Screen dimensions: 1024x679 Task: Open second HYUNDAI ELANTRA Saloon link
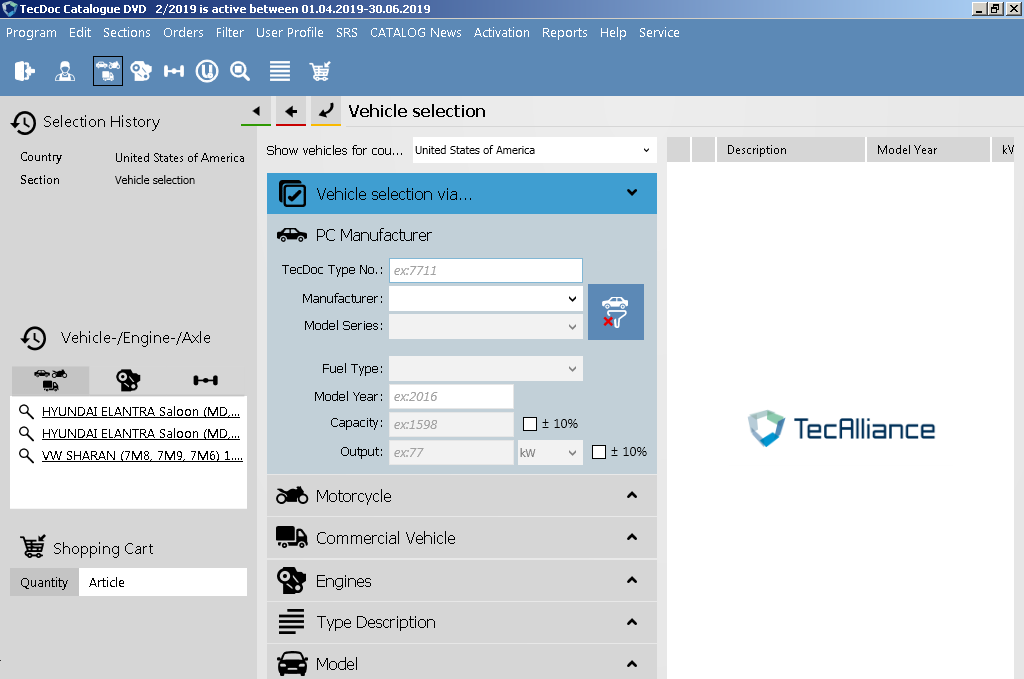click(x=141, y=434)
